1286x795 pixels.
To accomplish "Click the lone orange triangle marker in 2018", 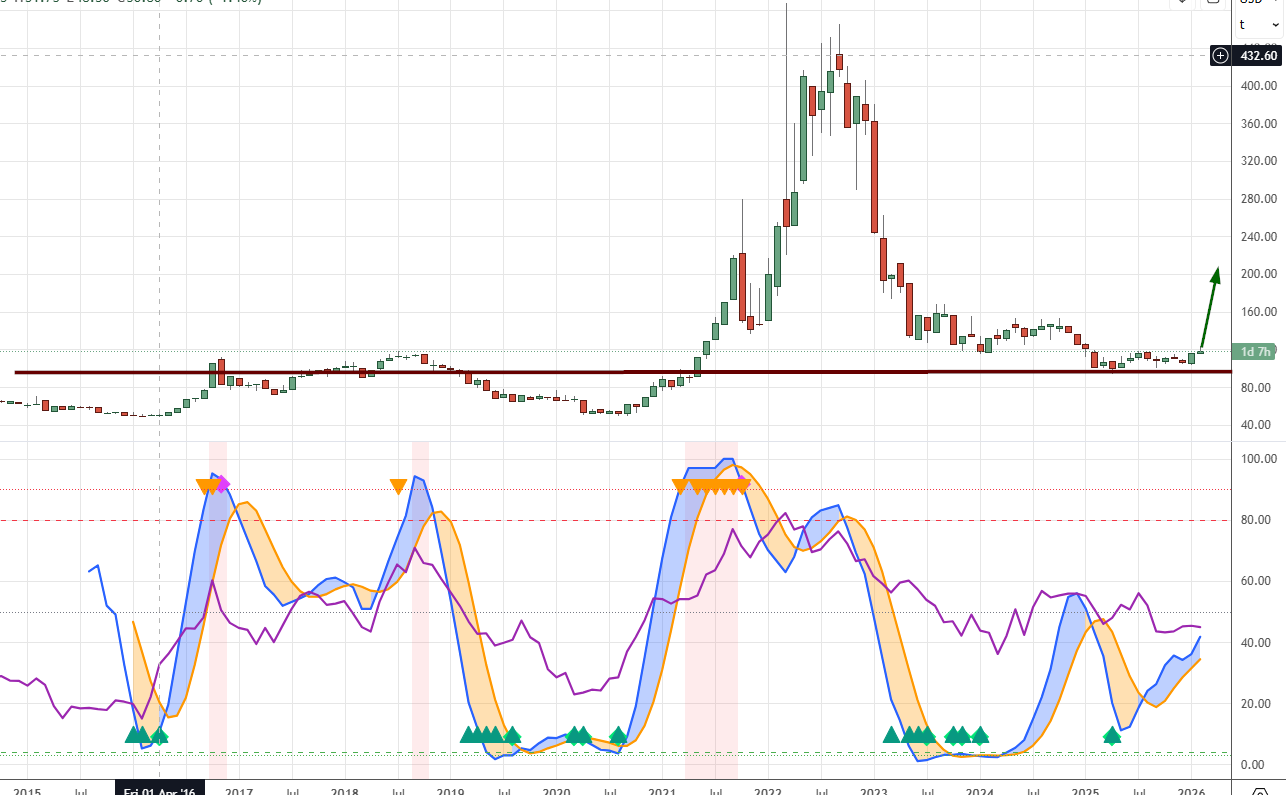I will point(398,487).
